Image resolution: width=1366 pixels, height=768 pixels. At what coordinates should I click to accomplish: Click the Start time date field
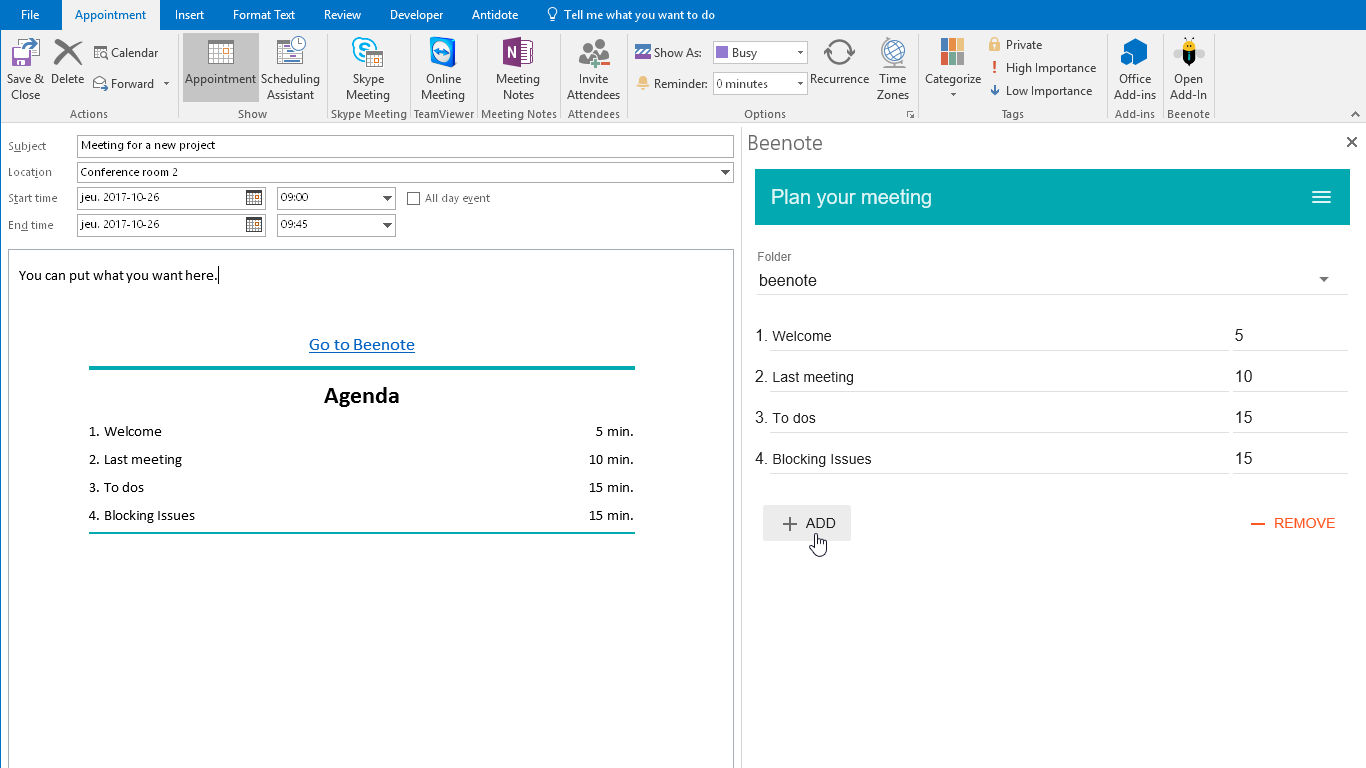(161, 198)
